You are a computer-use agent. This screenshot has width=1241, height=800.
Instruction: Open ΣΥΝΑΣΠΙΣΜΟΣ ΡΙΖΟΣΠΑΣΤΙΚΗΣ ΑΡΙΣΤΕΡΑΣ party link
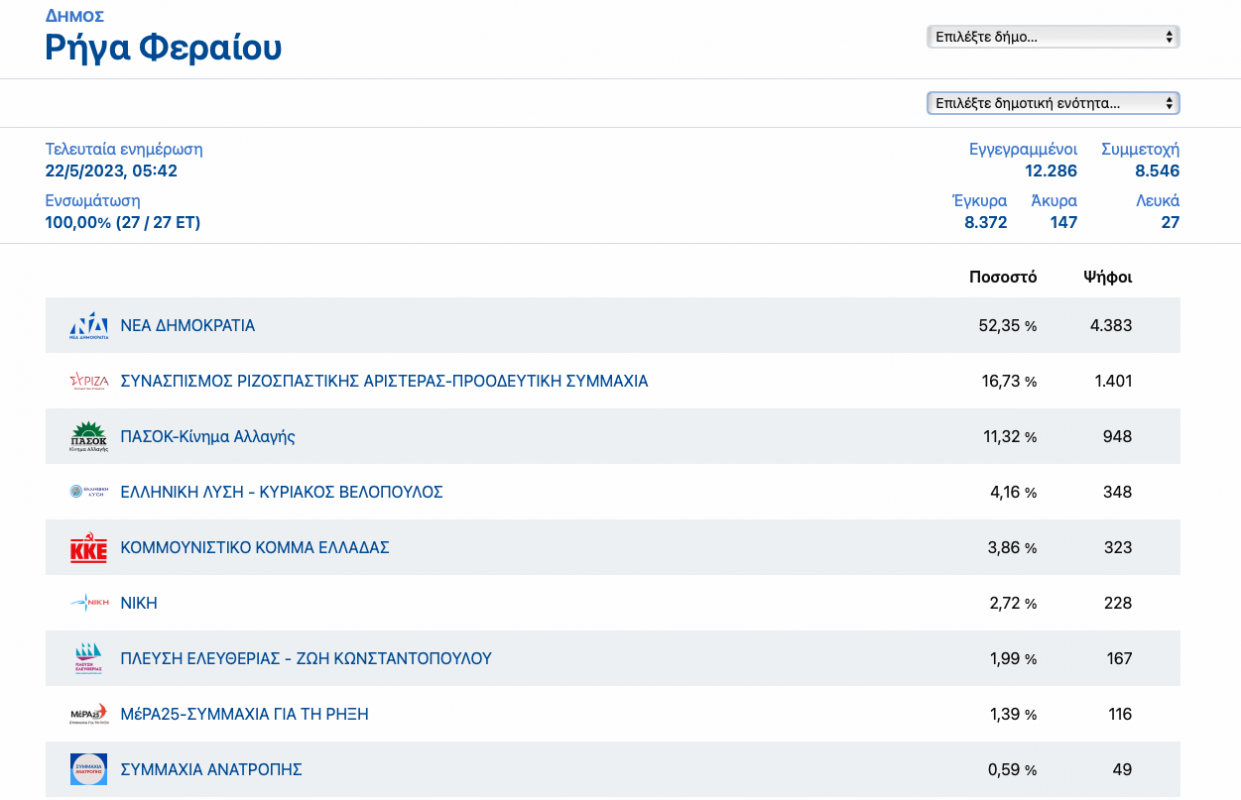(384, 381)
